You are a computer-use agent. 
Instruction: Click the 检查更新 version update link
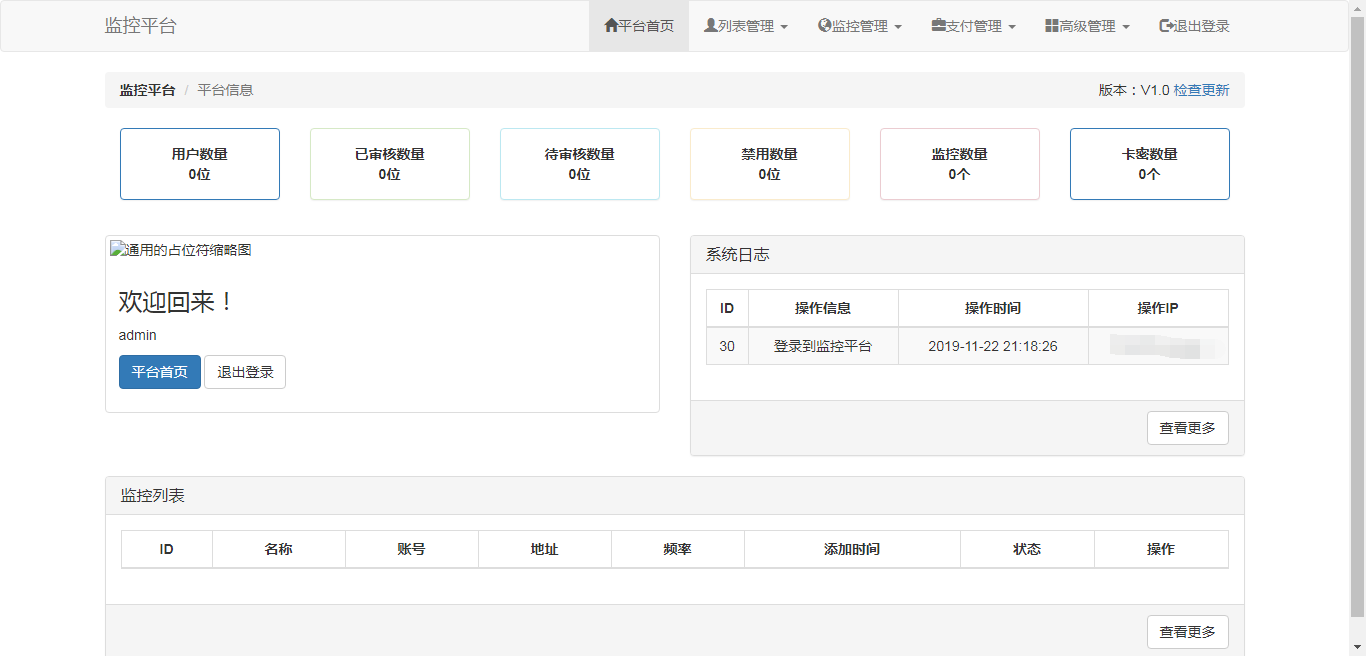(1200, 89)
